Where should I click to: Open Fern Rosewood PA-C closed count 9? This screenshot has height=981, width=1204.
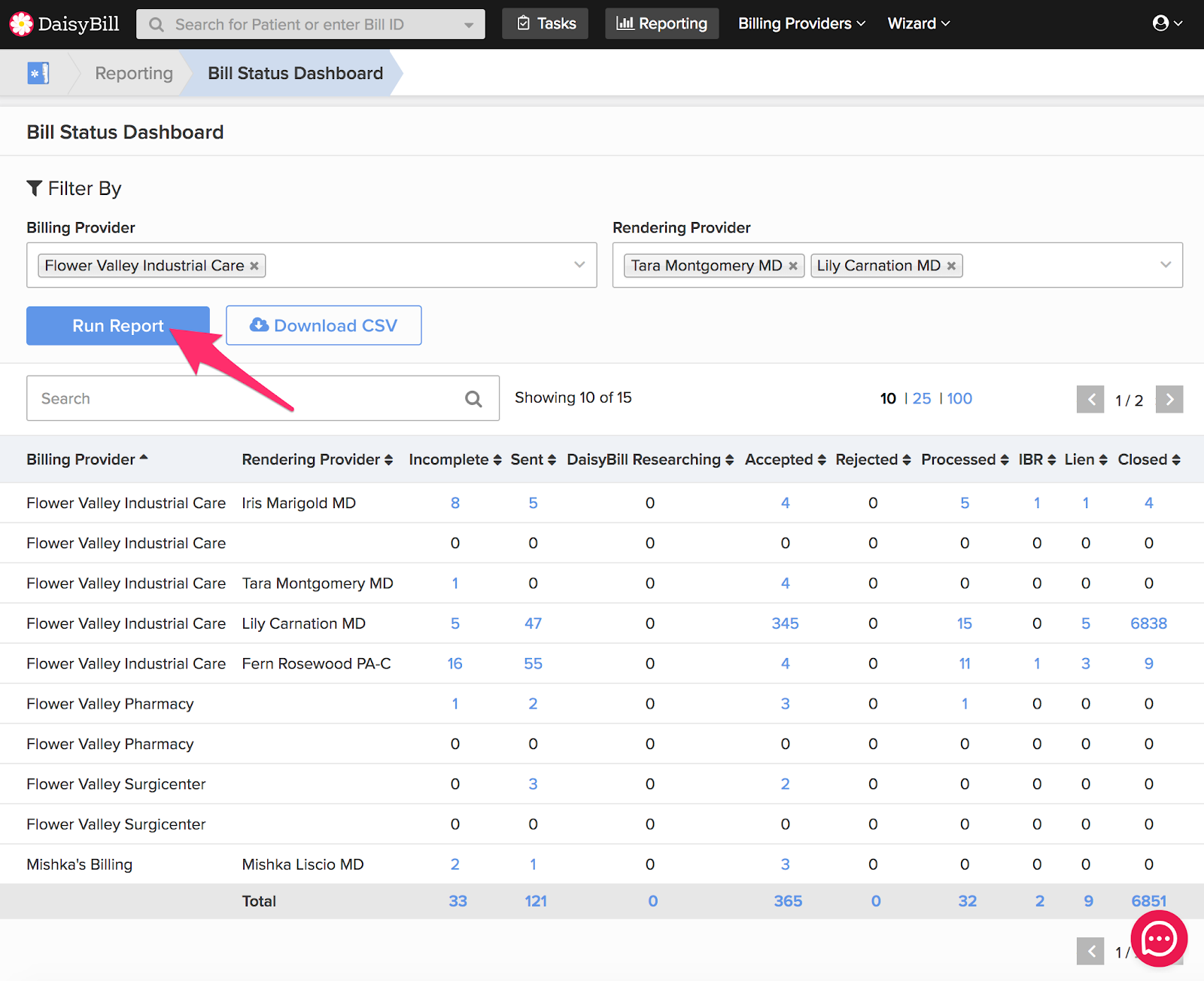[1149, 663]
